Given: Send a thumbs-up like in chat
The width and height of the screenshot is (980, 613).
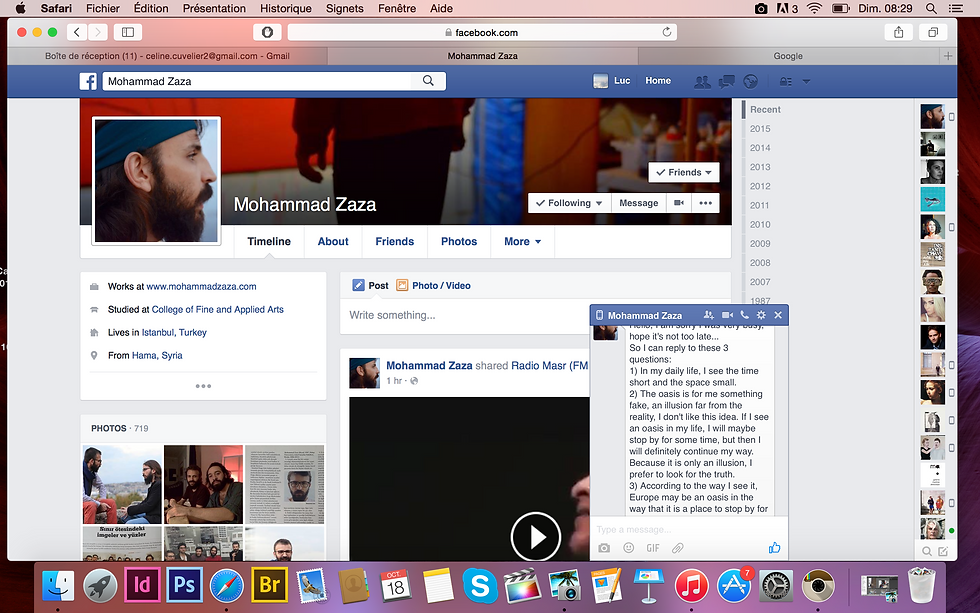Looking at the screenshot, I should pyautogui.click(x=774, y=547).
